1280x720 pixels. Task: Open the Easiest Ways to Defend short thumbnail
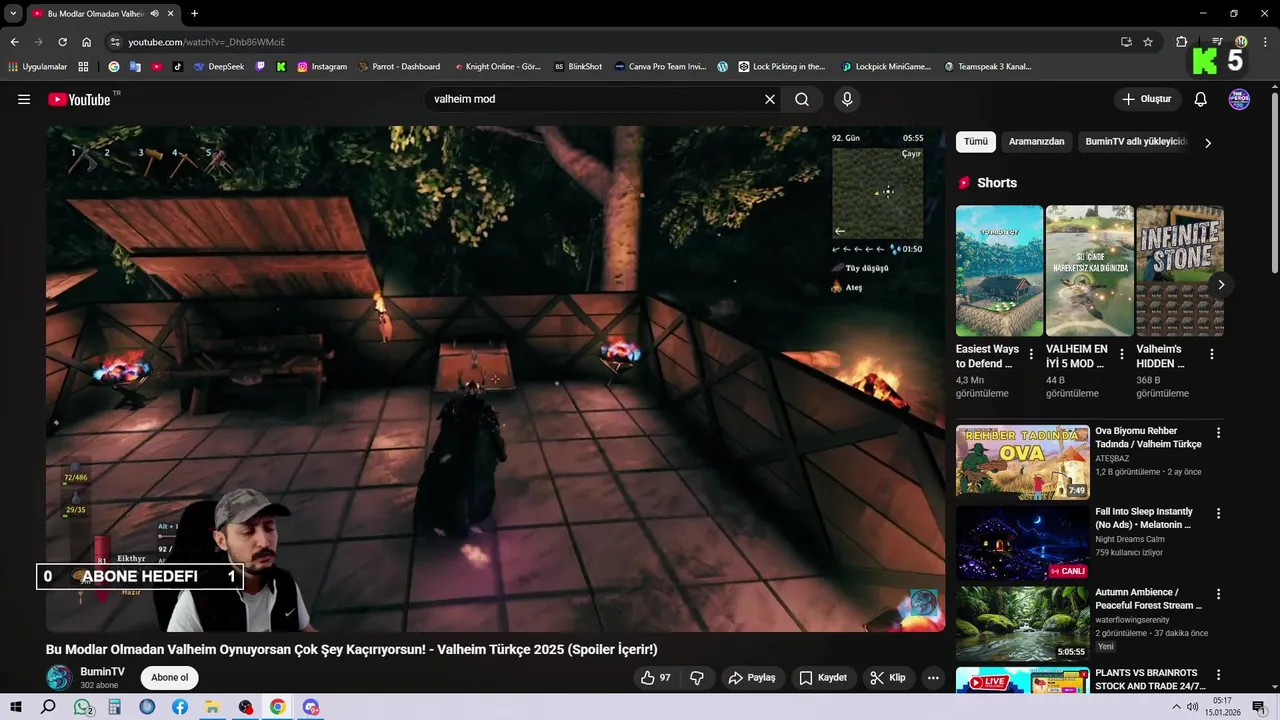[x=999, y=271]
